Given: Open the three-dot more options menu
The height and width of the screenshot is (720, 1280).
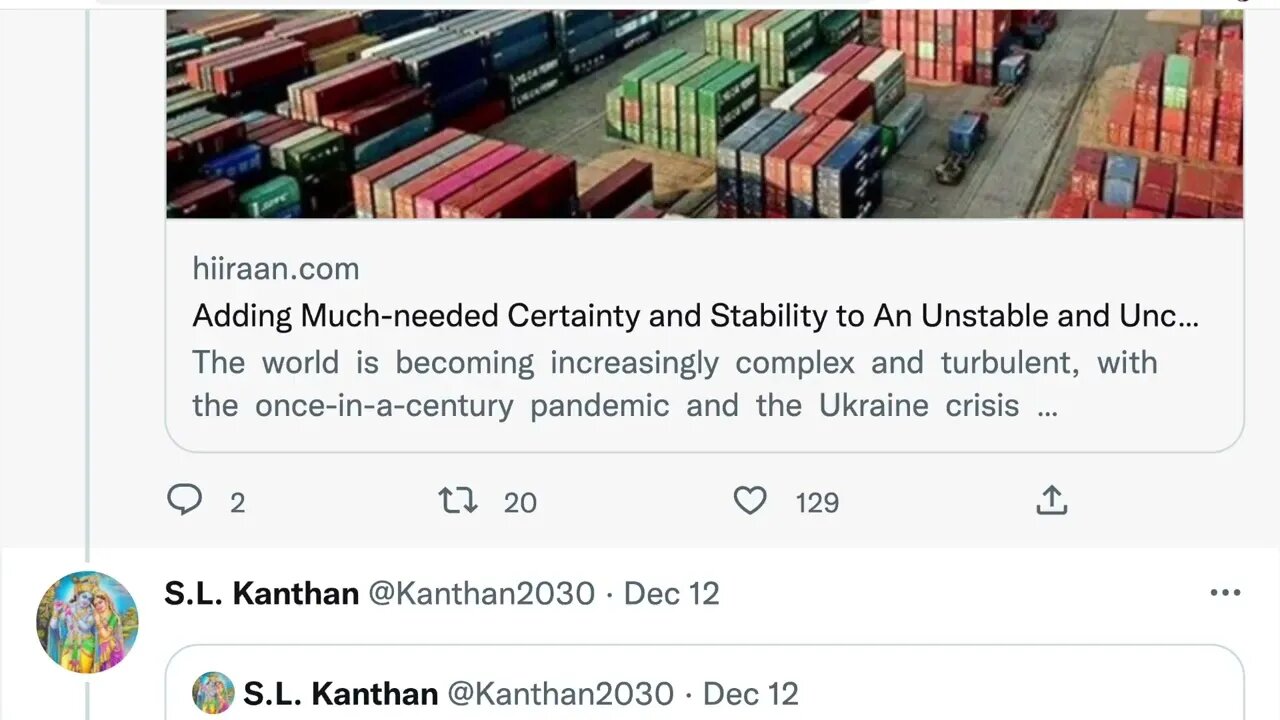Looking at the screenshot, I should point(1224,593).
